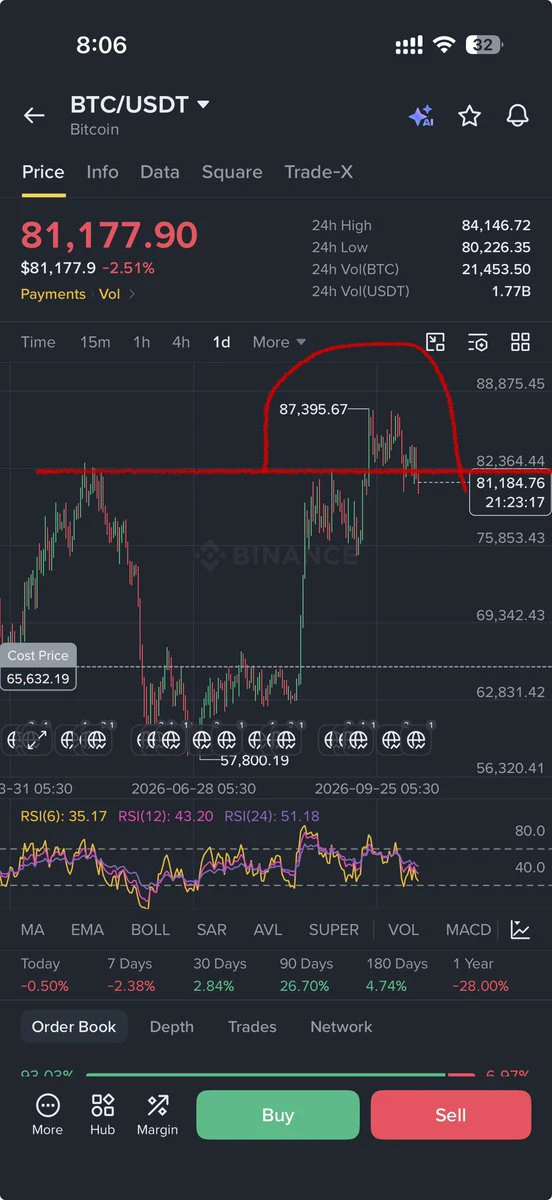Viewport: 552px width, 1200px height.
Task: Add pair to favorites star icon
Action: coord(469,116)
